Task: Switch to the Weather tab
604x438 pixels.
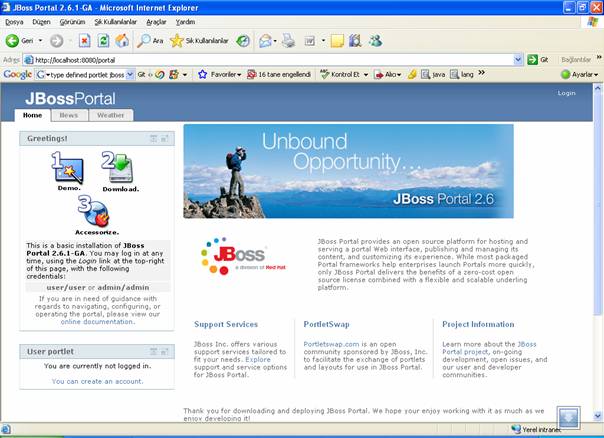Action: pyautogui.click(x=110, y=116)
